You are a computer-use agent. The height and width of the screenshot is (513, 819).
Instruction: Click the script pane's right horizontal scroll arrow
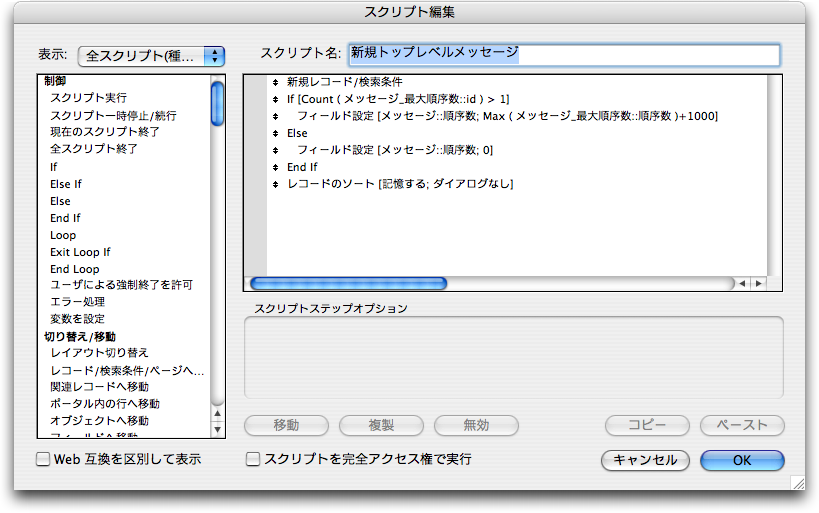[759, 284]
